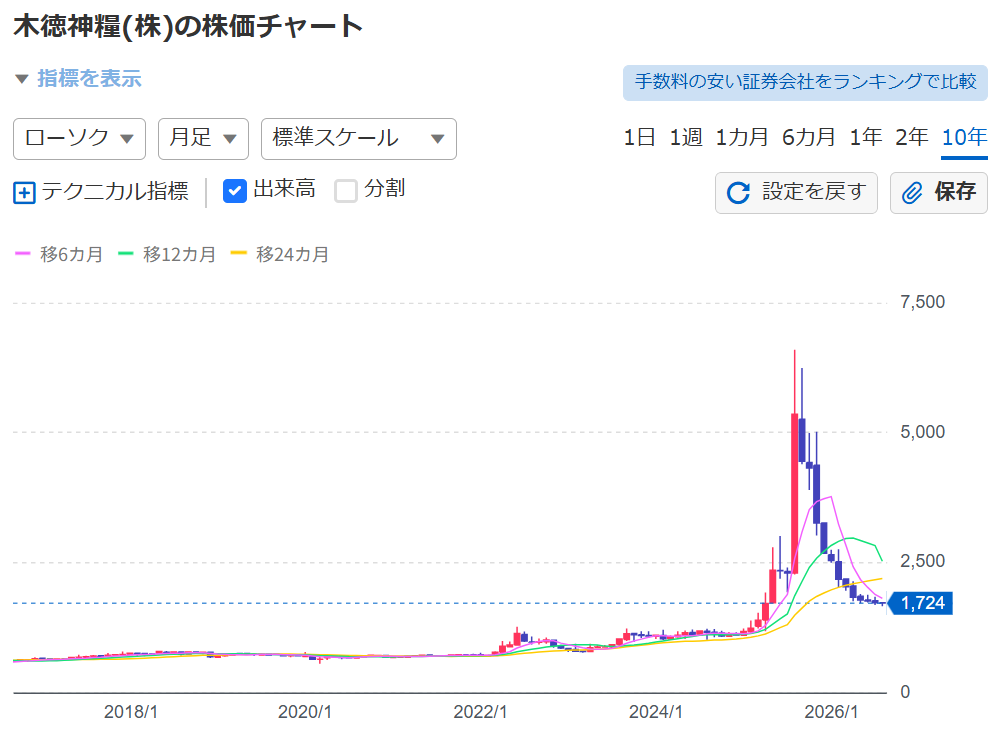Viewport: 999px width, 733px height.
Task: Switch to the 1週 period tab
Action: [x=686, y=137]
